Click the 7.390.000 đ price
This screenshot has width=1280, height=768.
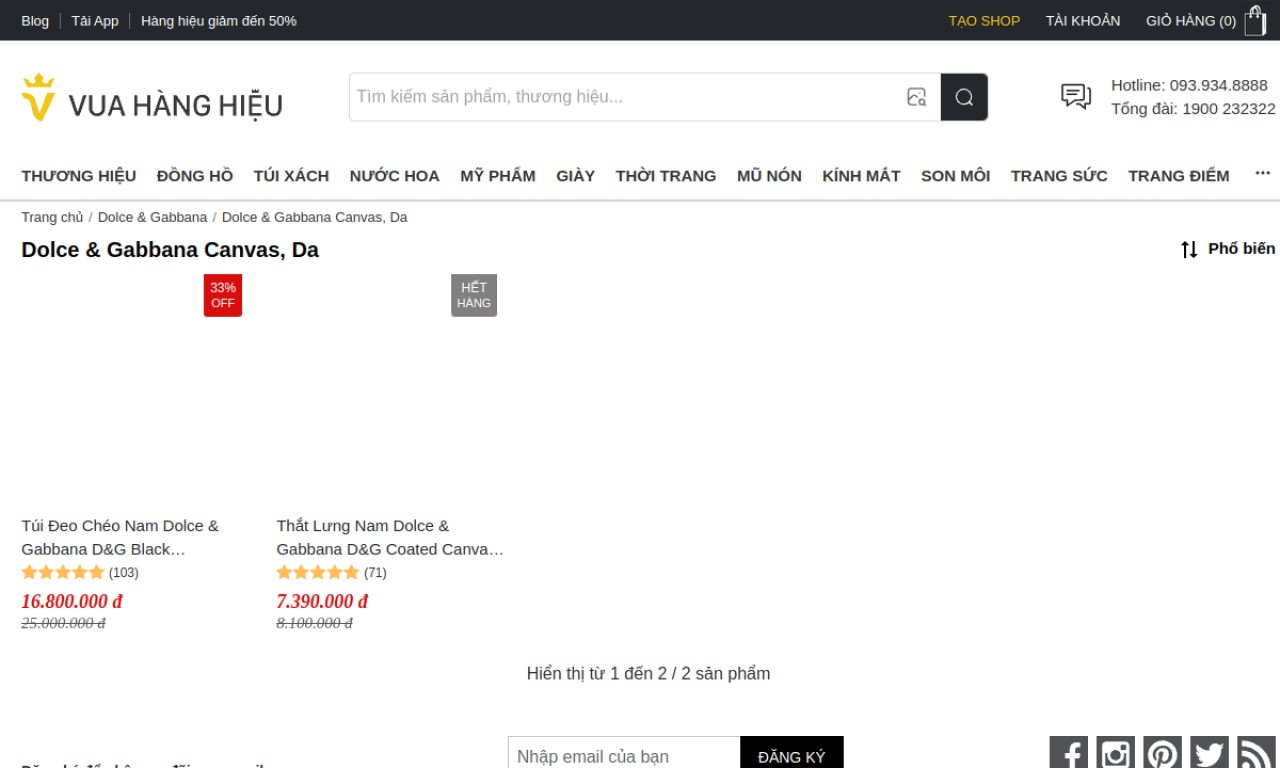pos(322,601)
